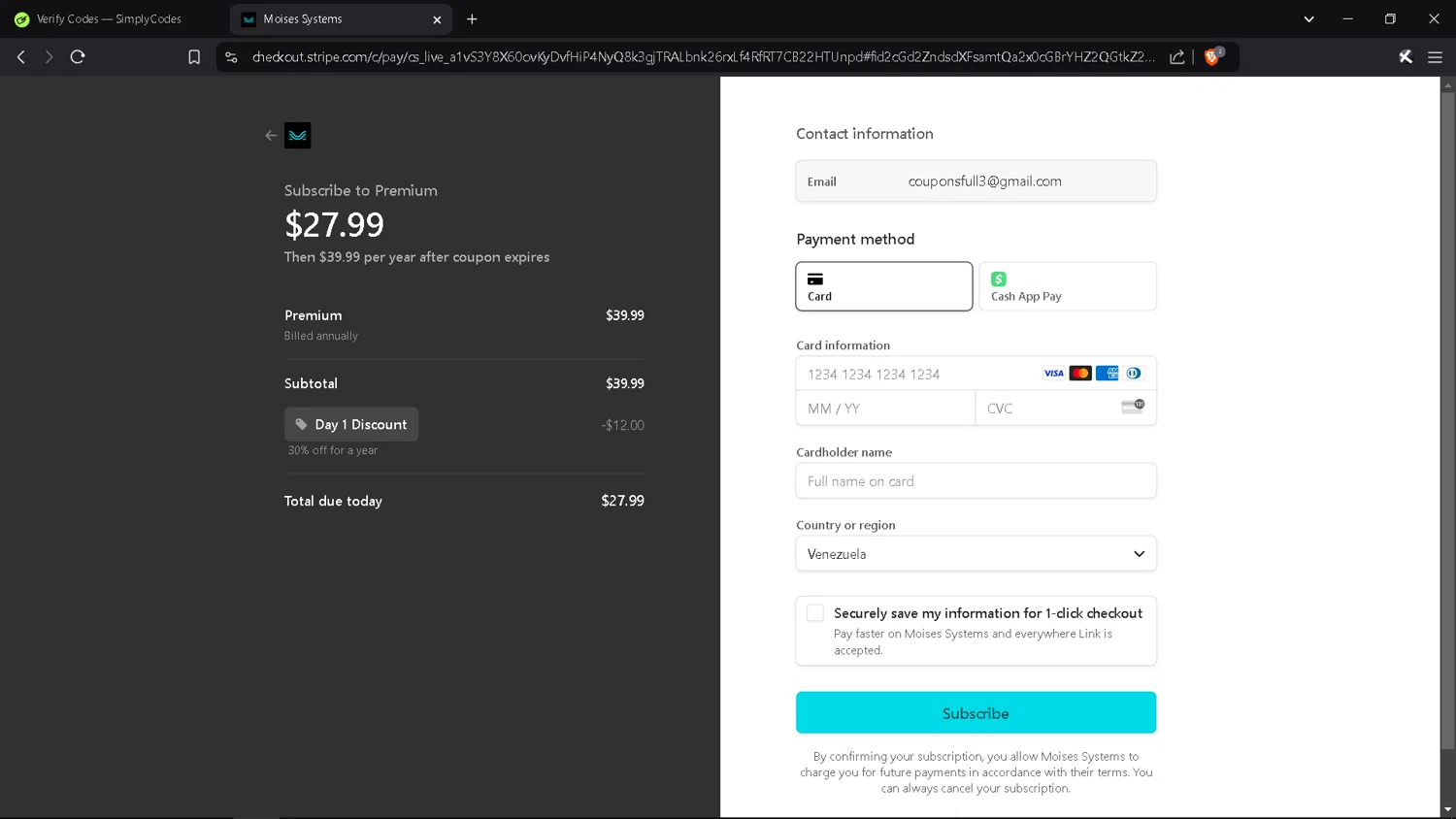This screenshot has height=819, width=1456.
Task: Open a new browser tab
Action: pyautogui.click(x=472, y=19)
